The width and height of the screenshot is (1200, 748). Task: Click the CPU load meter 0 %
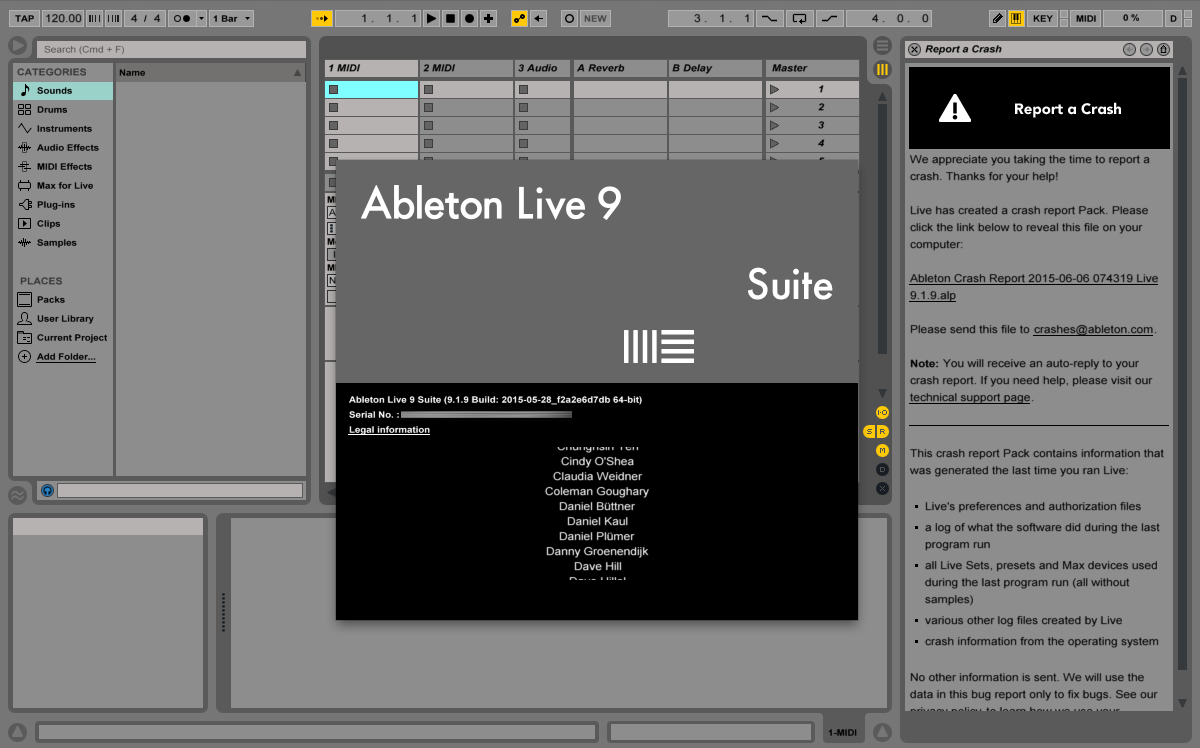1131,18
